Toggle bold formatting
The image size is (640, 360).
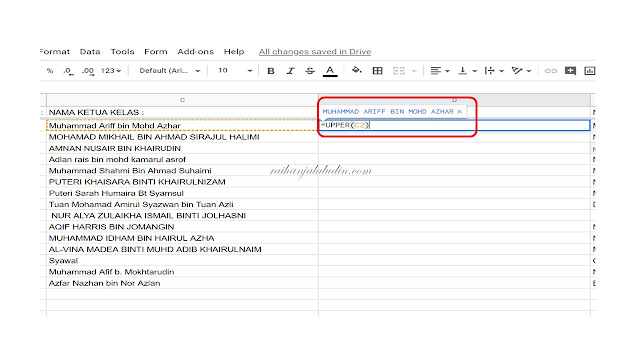click(271, 71)
